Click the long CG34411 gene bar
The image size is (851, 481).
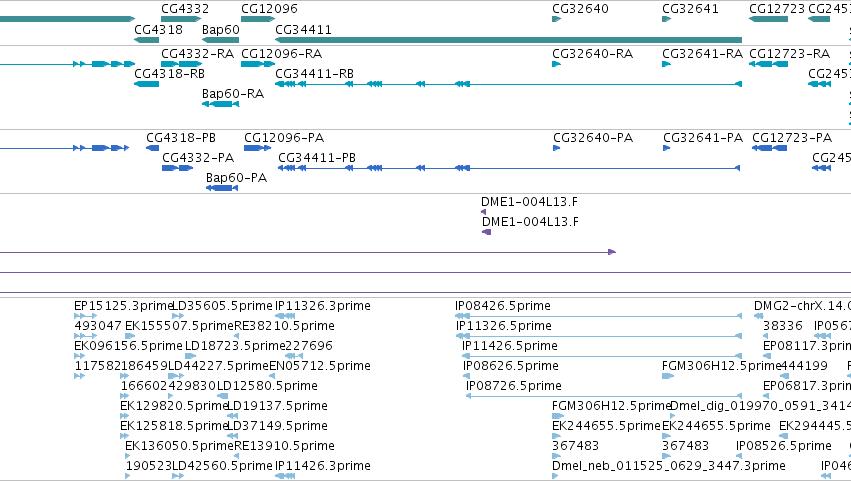pyautogui.click(x=509, y=40)
